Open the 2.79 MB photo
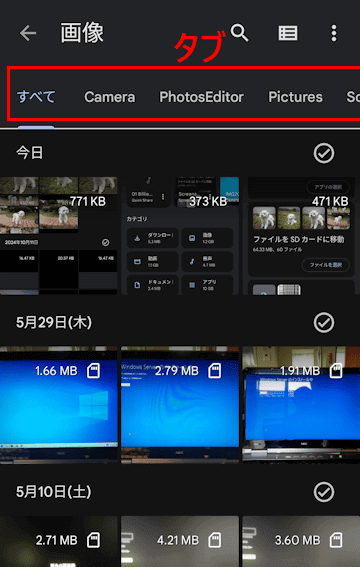This screenshot has width=360, height=567. click(x=180, y=405)
